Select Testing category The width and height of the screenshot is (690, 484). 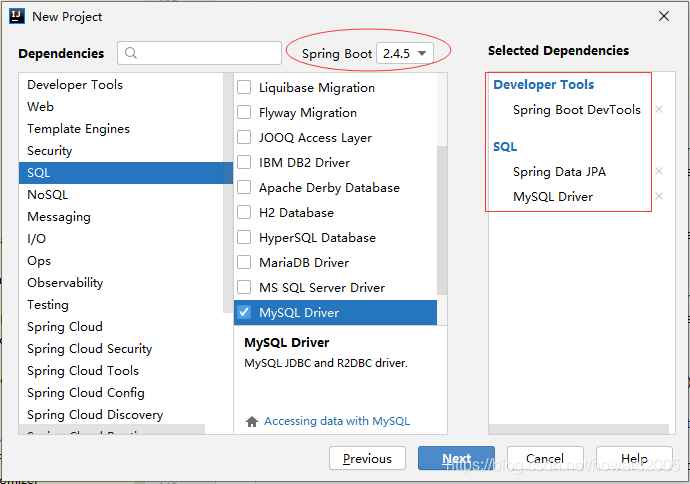click(121, 304)
